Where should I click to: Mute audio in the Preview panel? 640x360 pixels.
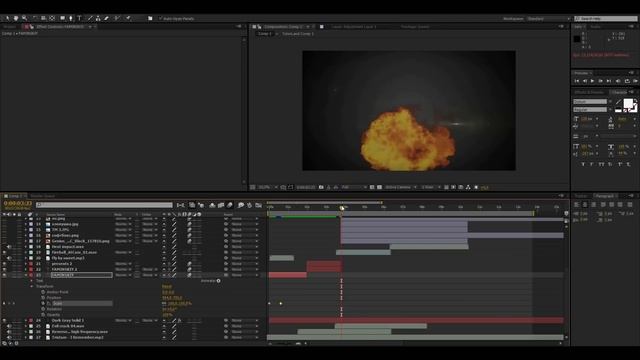(618, 81)
